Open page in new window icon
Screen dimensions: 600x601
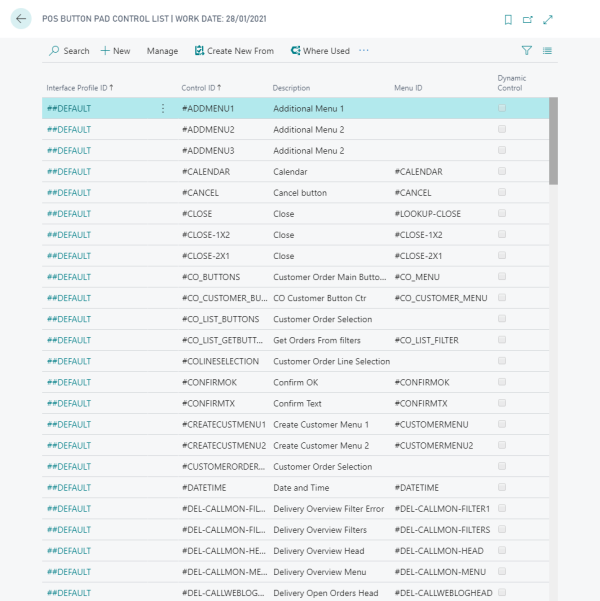point(528,20)
